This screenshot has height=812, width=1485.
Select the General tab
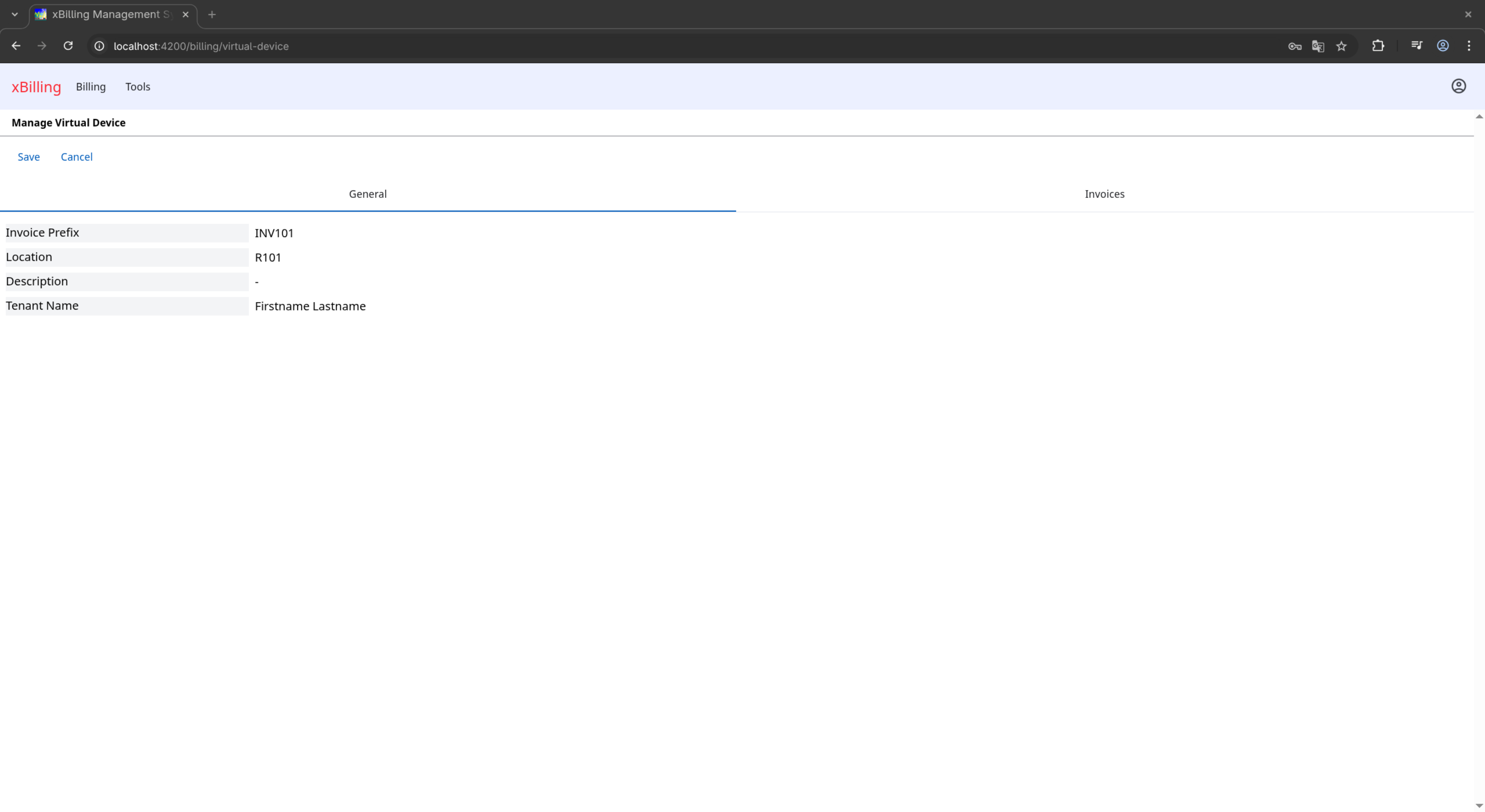[367, 194]
